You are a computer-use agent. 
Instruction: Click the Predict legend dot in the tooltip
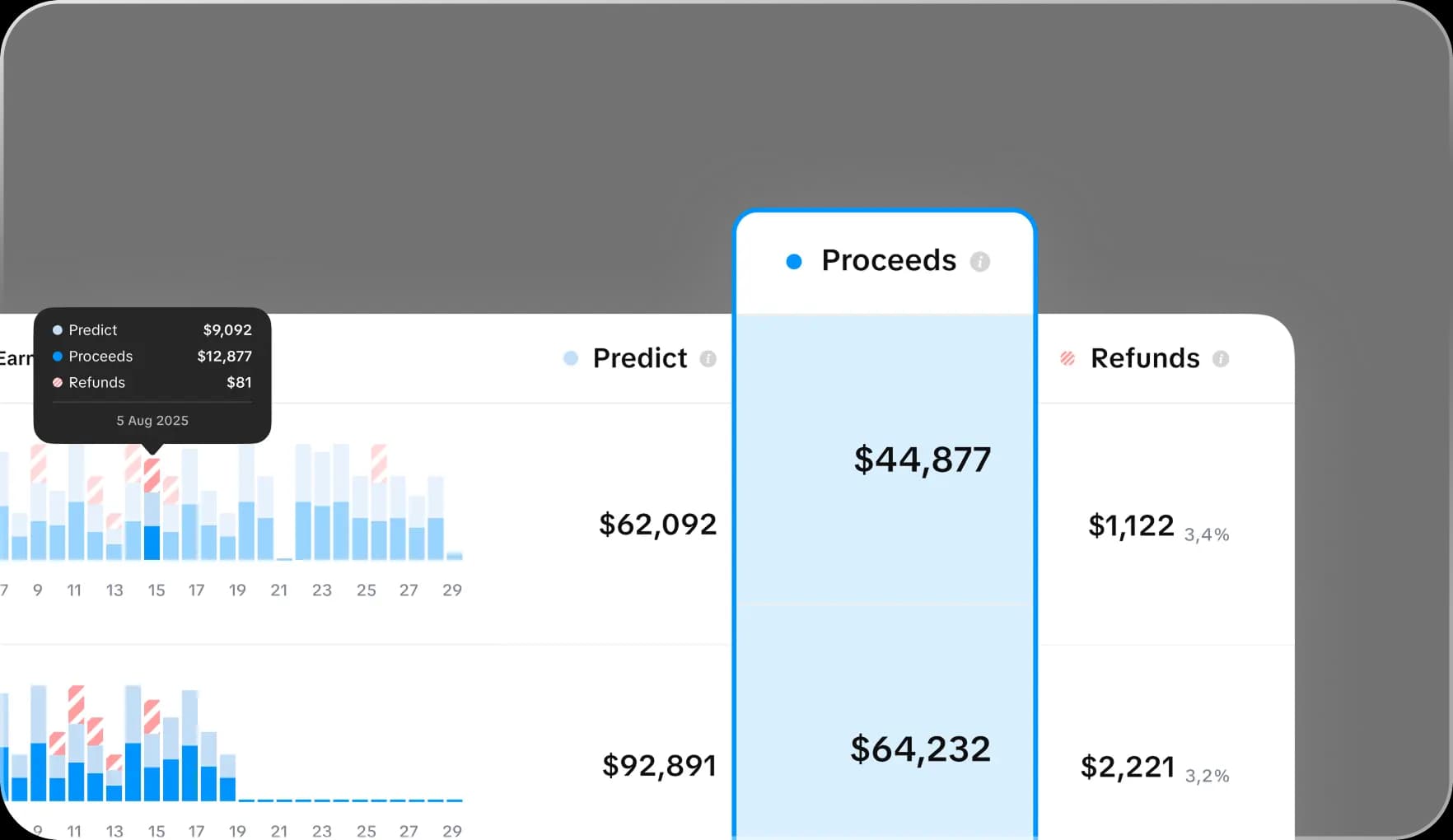(57, 329)
